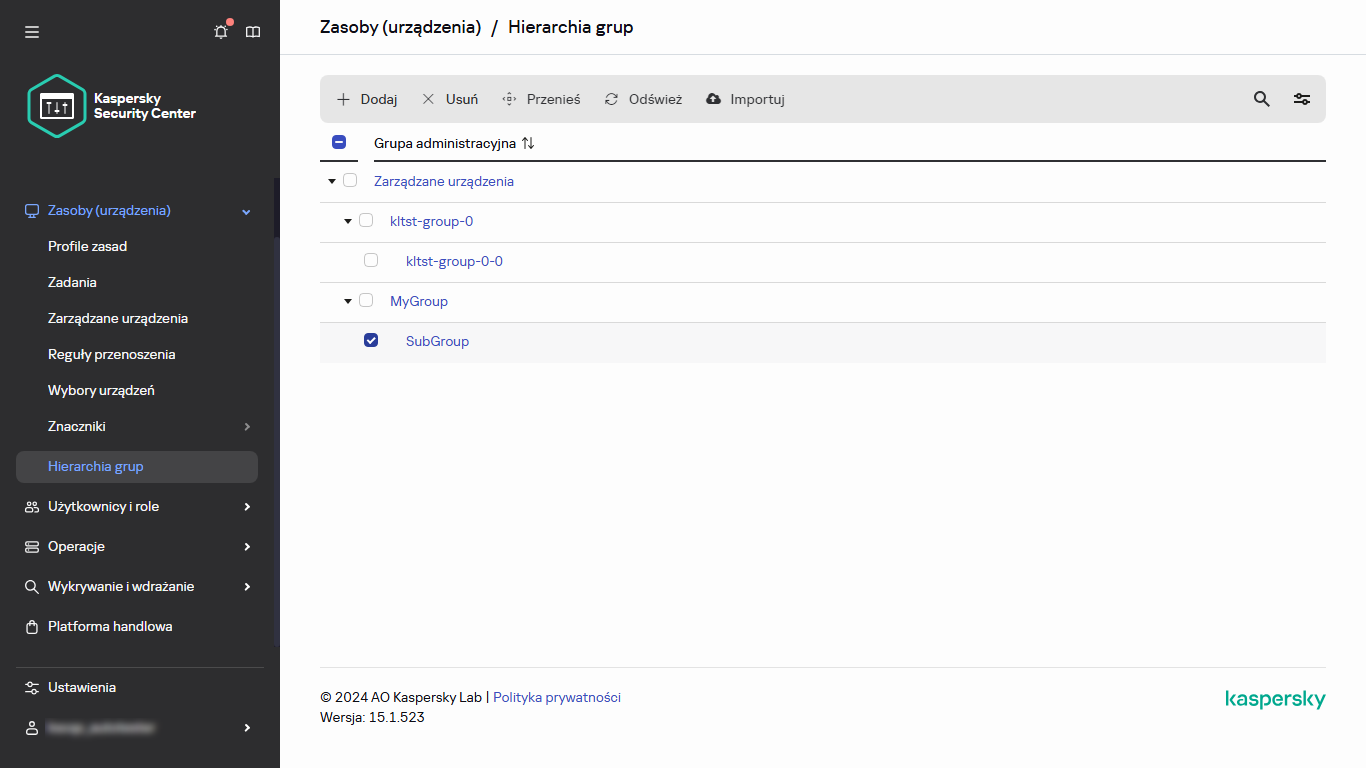Viewport: 1366px width, 768px height.
Task: Click the hamburger menu icon
Action: tap(31, 31)
